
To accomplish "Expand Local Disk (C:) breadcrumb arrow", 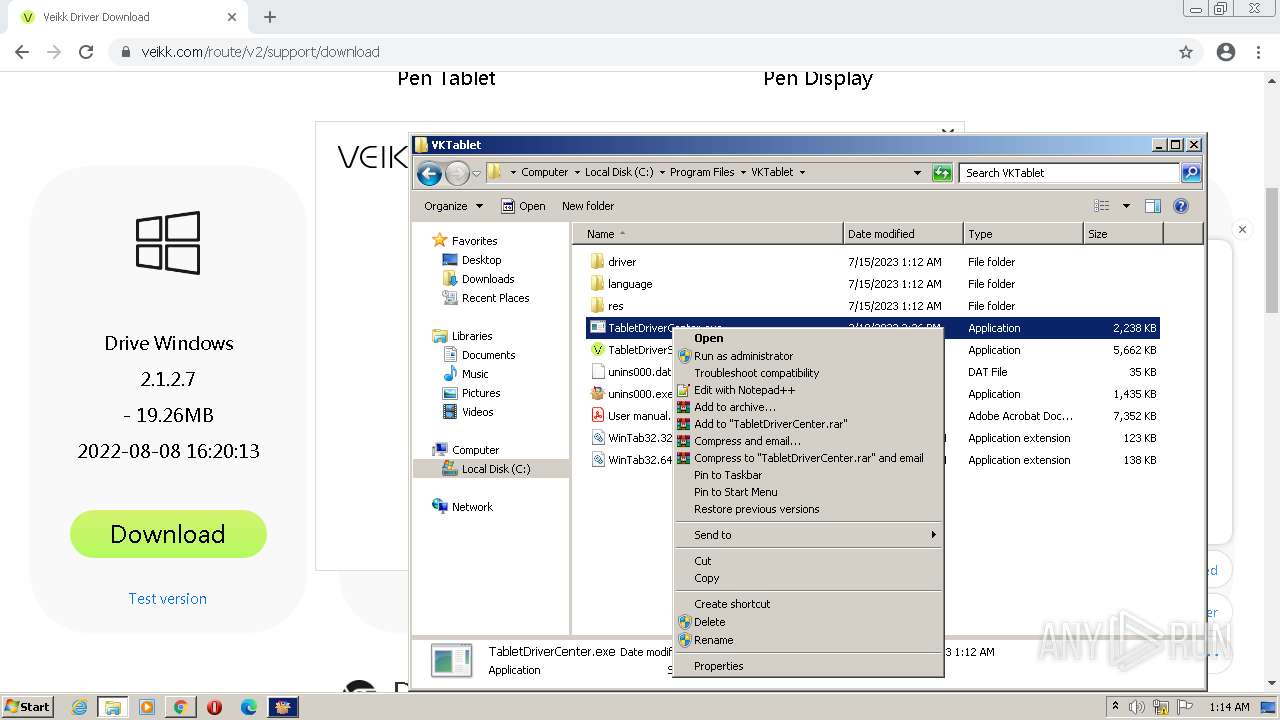I will click(x=662, y=172).
